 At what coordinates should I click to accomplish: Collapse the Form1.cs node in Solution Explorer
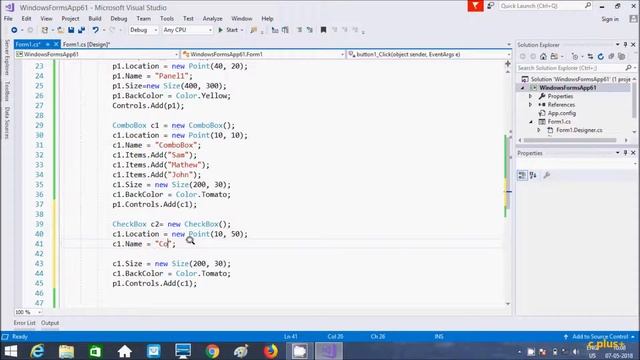point(531,122)
